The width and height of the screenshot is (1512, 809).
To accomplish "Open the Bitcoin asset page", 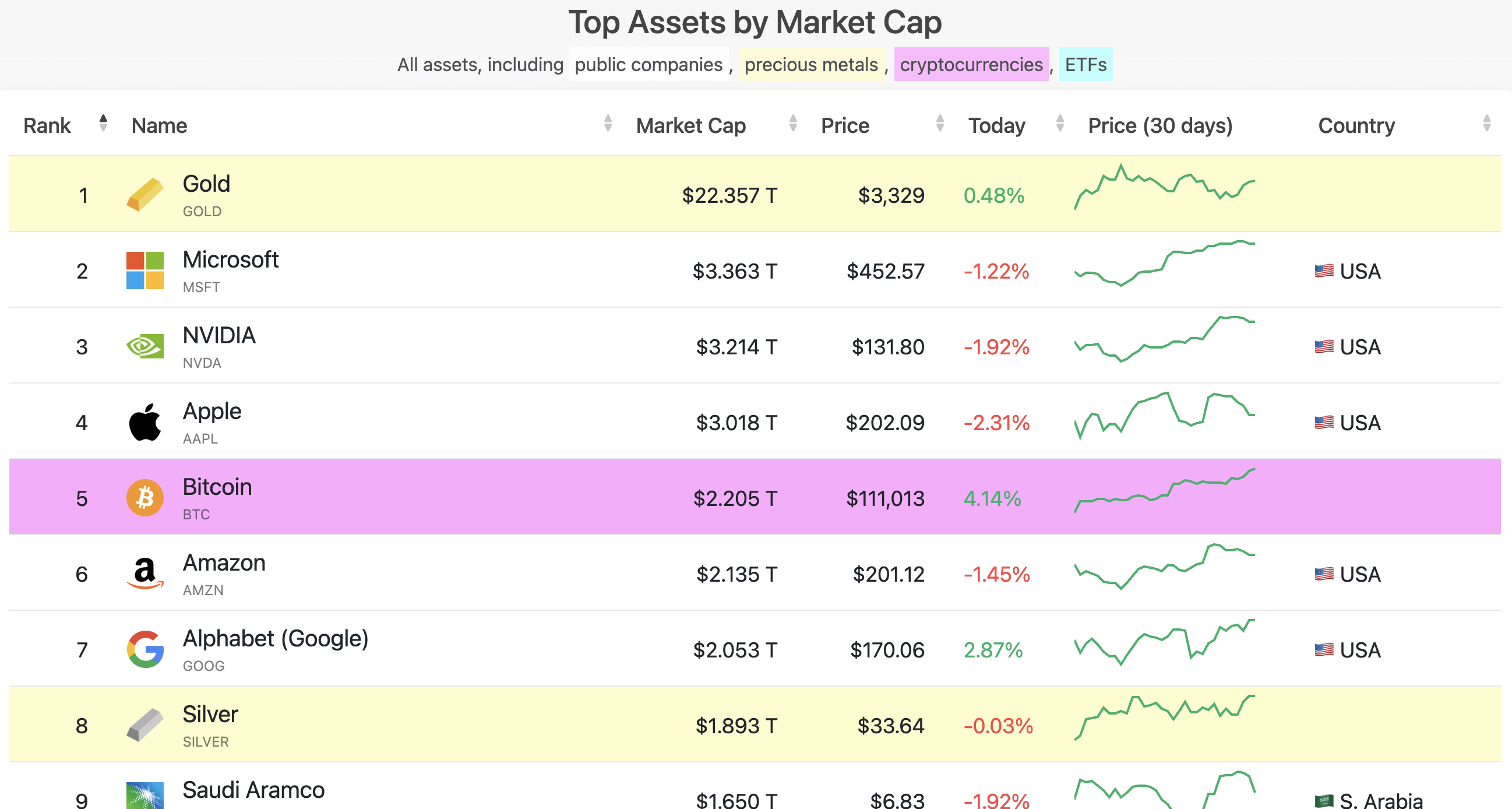I will click(x=217, y=487).
